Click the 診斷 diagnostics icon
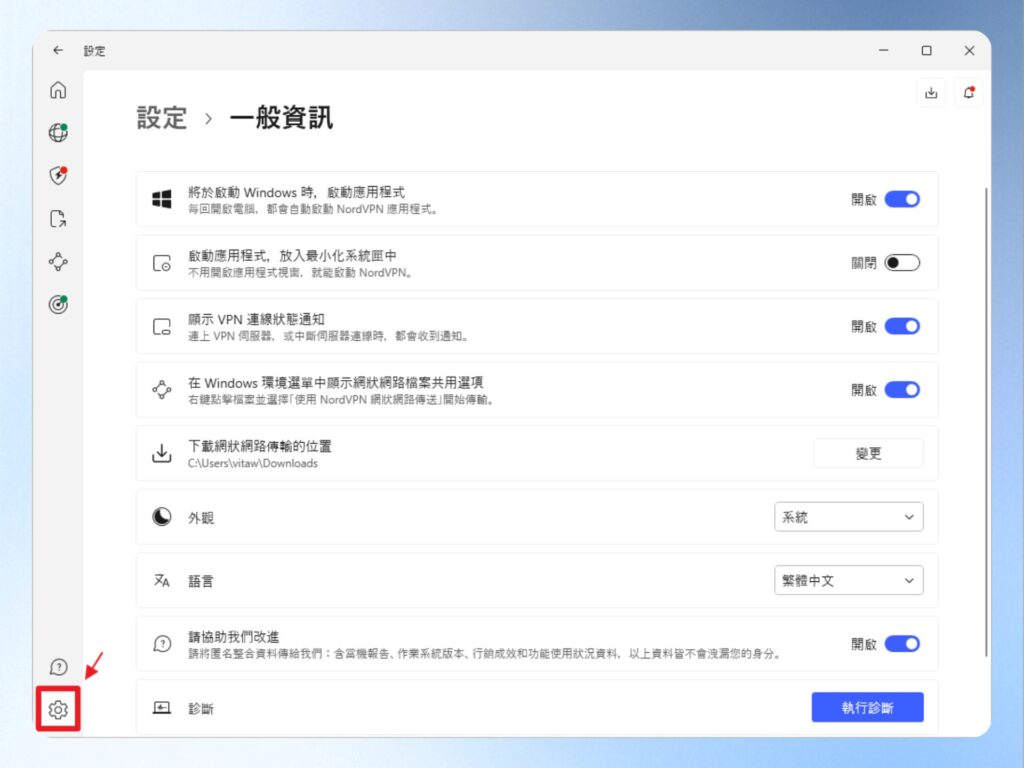This screenshot has width=1024, height=768. tap(162, 708)
